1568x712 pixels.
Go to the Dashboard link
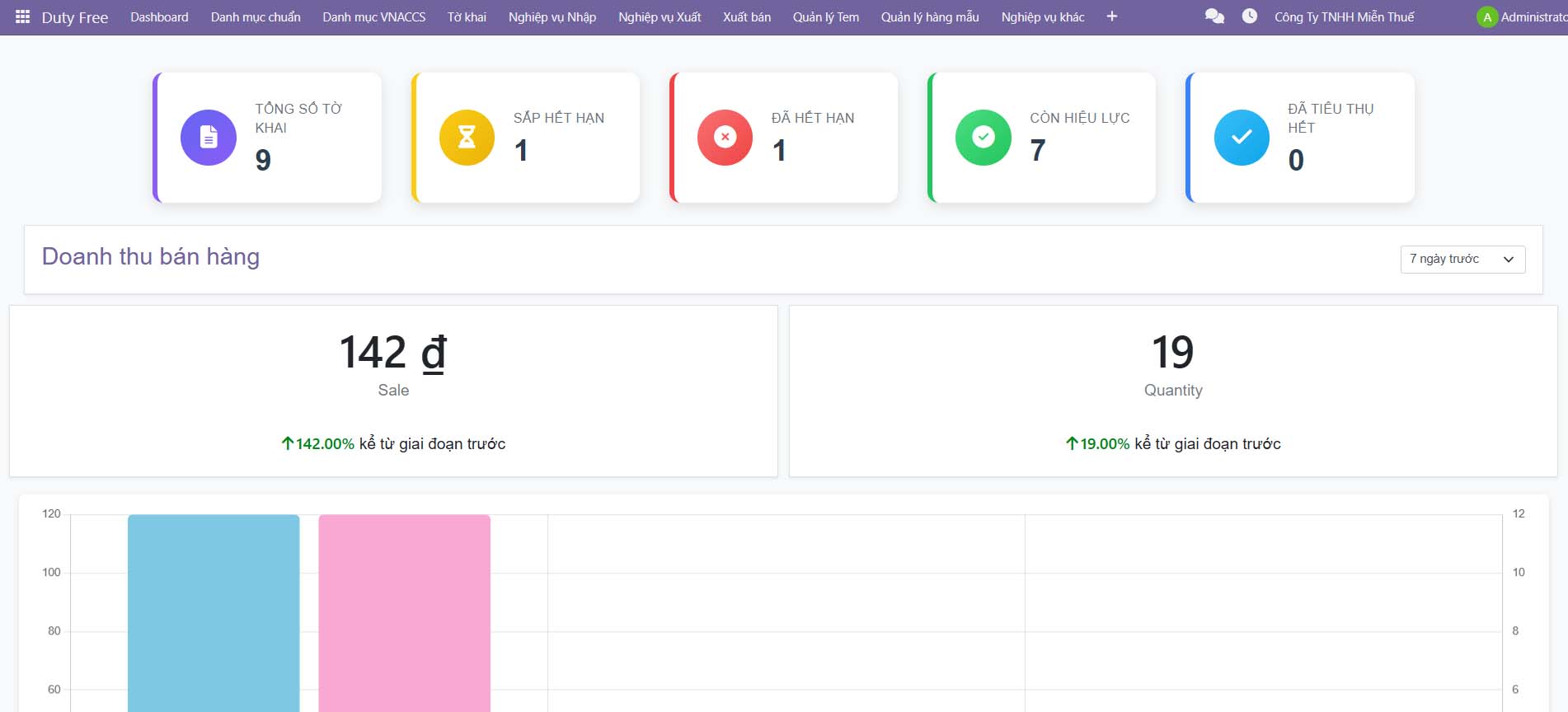click(x=159, y=17)
